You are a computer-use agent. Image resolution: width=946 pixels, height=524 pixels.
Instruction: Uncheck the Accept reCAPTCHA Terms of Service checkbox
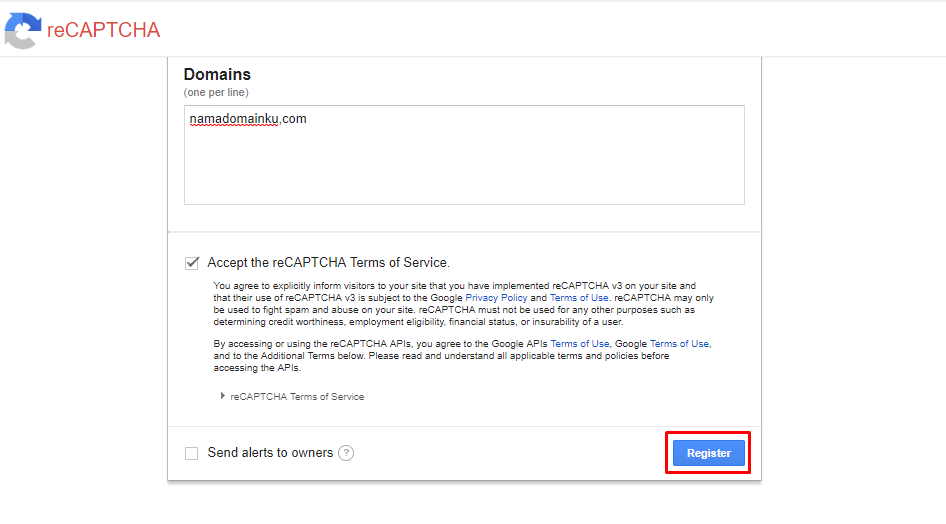[192, 263]
